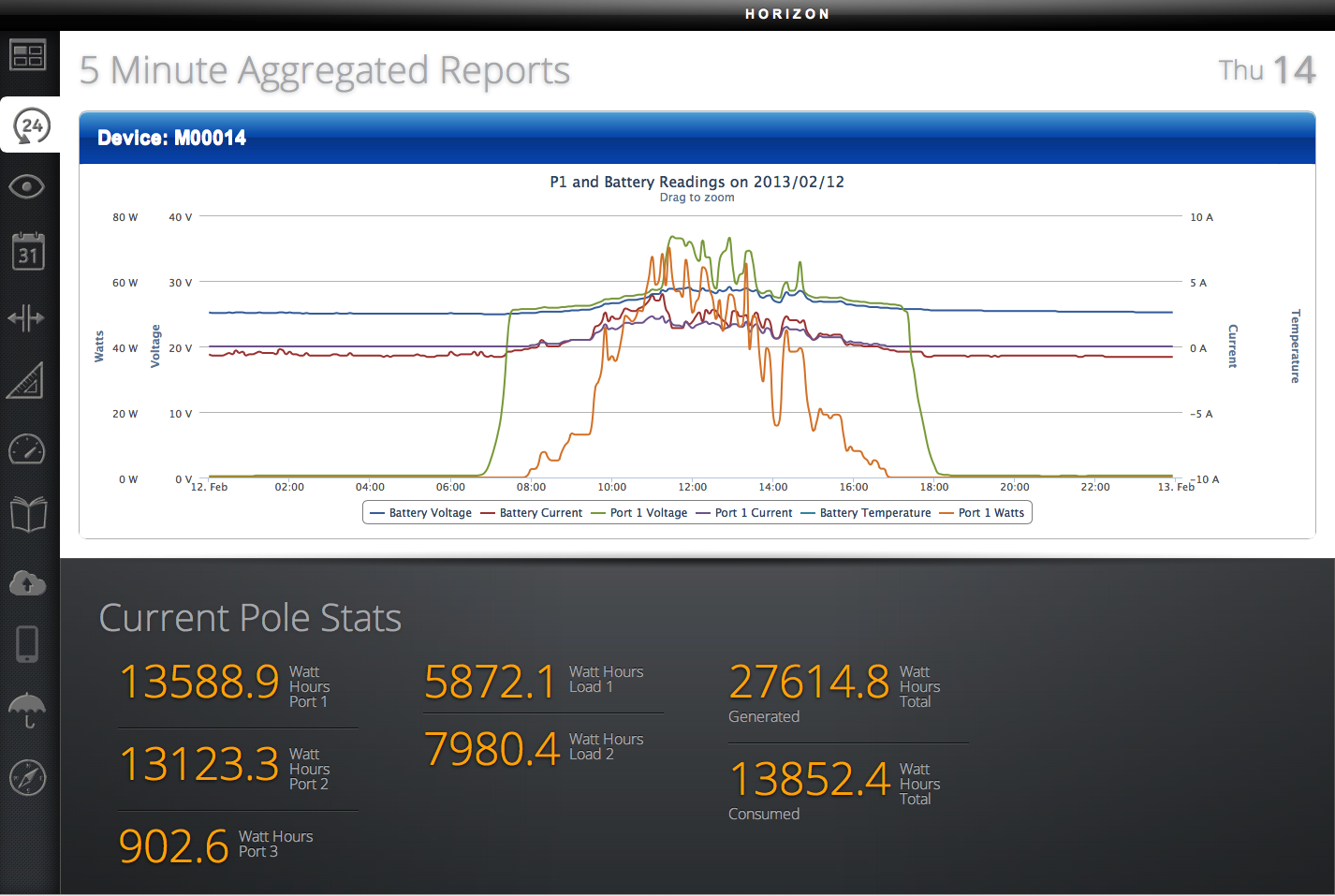
Task: Open the mobile phone sidebar icon
Action: pyautogui.click(x=27, y=644)
